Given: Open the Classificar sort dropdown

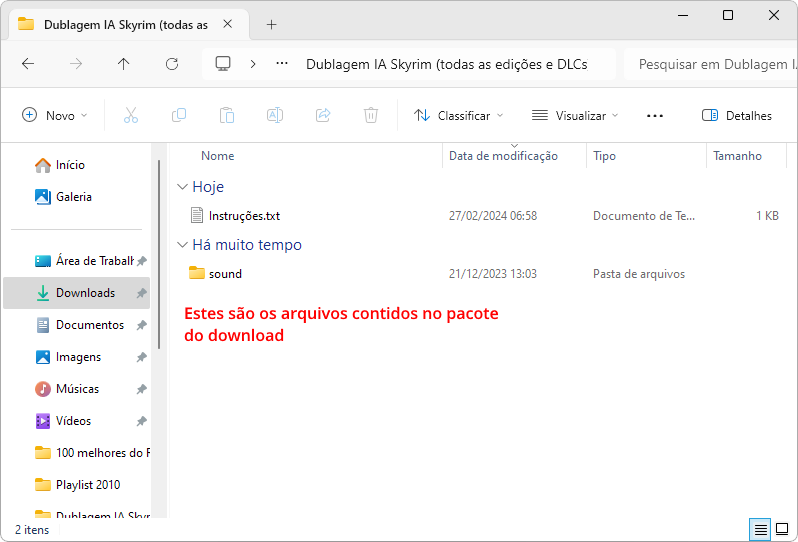Looking at the screenshot, I should pyautogui.click(x=459, y=116).
